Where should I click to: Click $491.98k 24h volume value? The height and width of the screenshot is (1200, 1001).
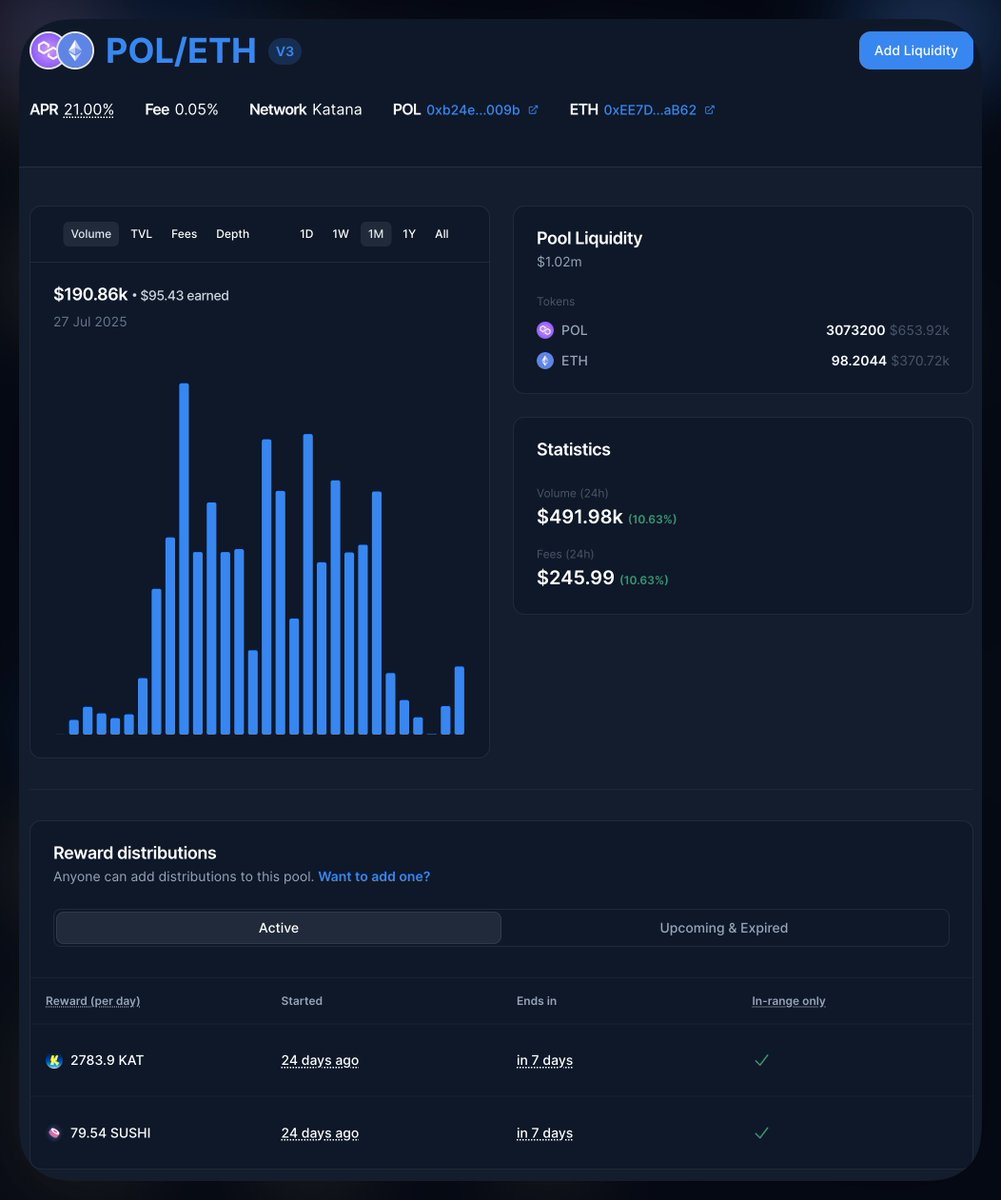coord(580,517)
